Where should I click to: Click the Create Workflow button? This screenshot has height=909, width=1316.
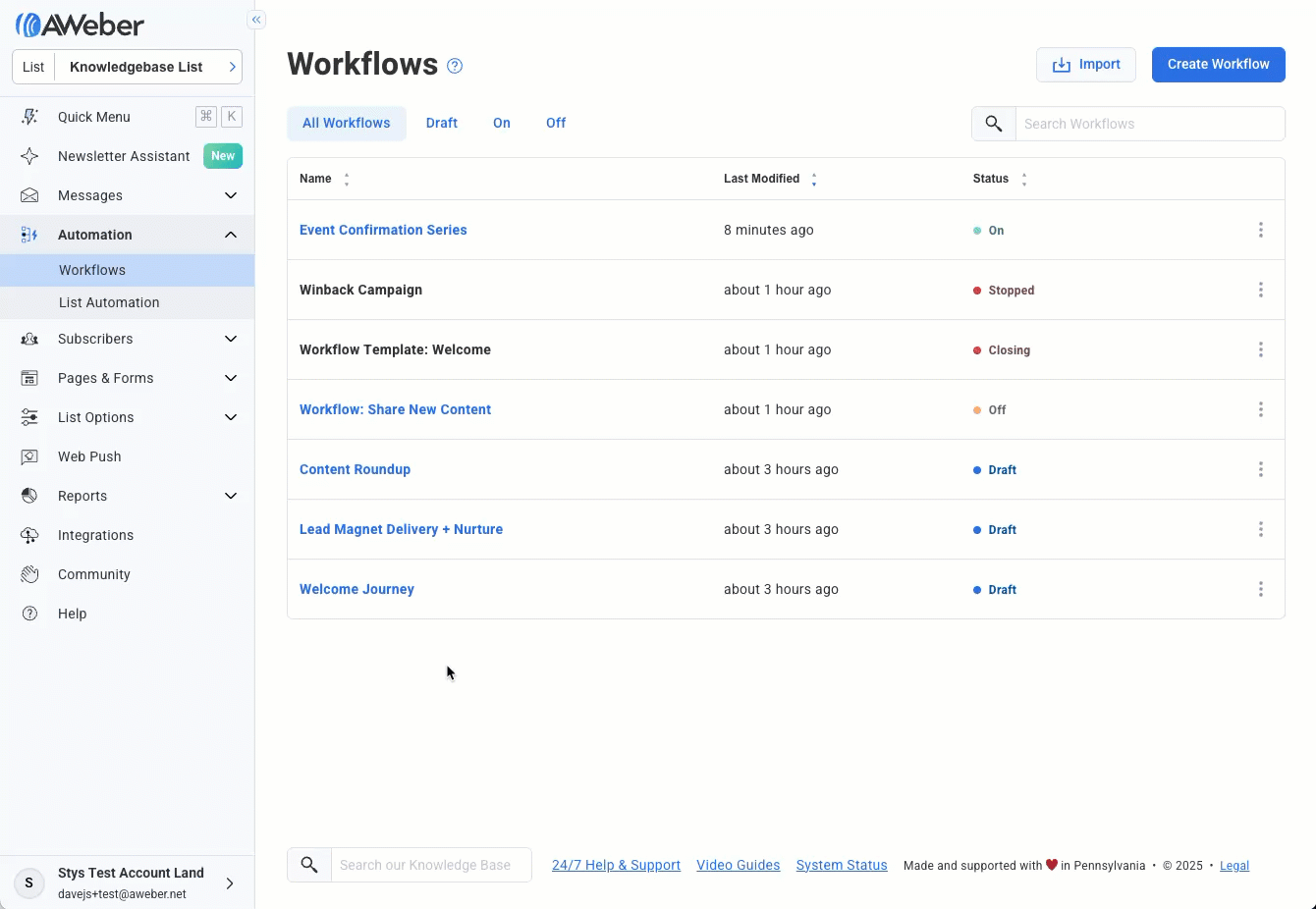(1218, 65)
